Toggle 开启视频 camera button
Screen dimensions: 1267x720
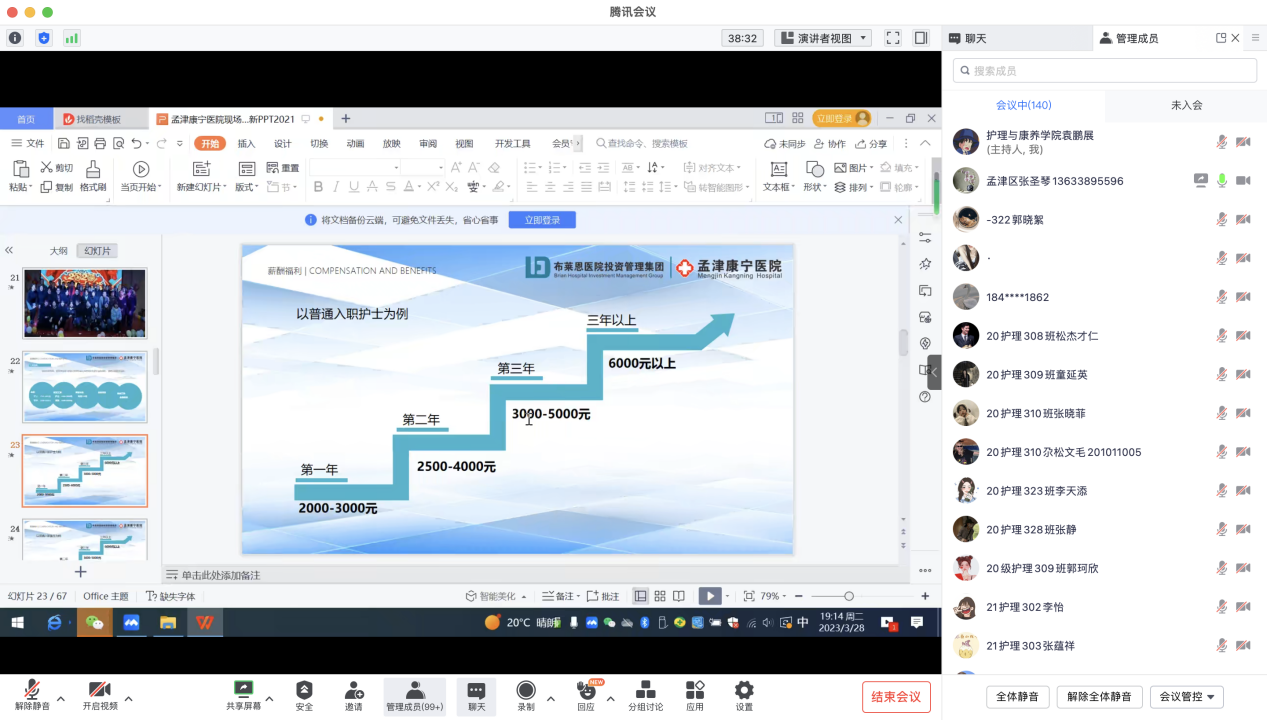[x=100, y=690]
